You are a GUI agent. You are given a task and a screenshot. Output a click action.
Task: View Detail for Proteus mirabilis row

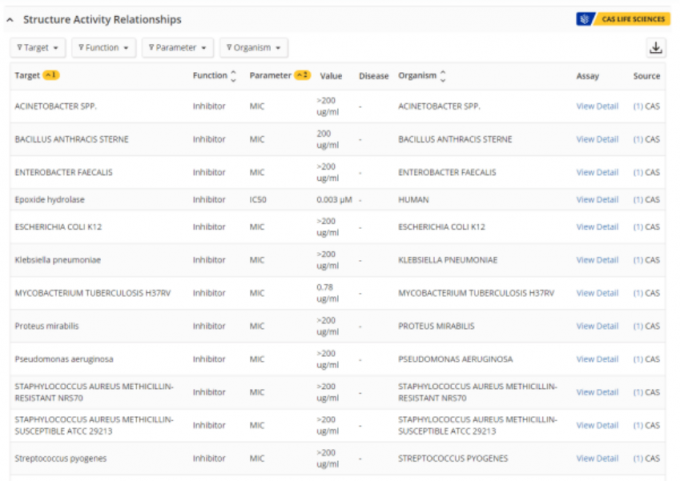(x=597, y=326)
